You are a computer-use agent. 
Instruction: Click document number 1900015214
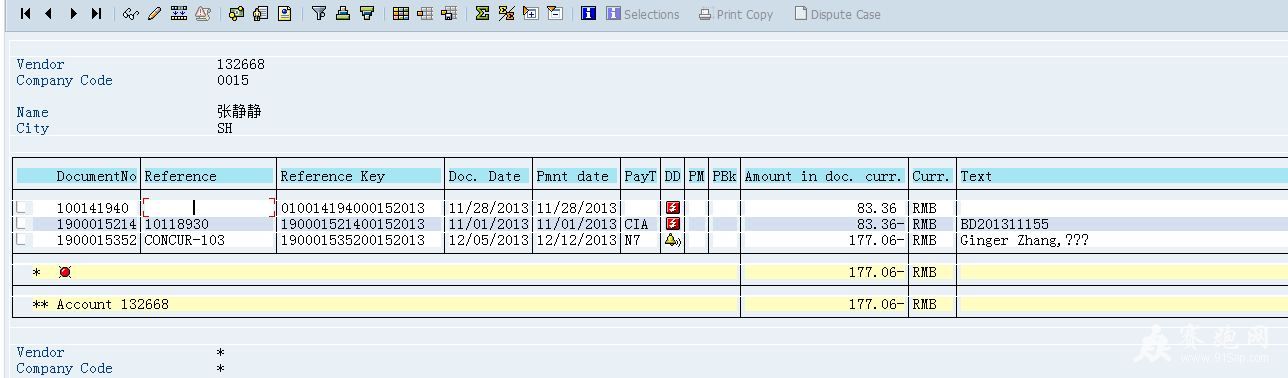pyautogui.click(x=96, y=224)
